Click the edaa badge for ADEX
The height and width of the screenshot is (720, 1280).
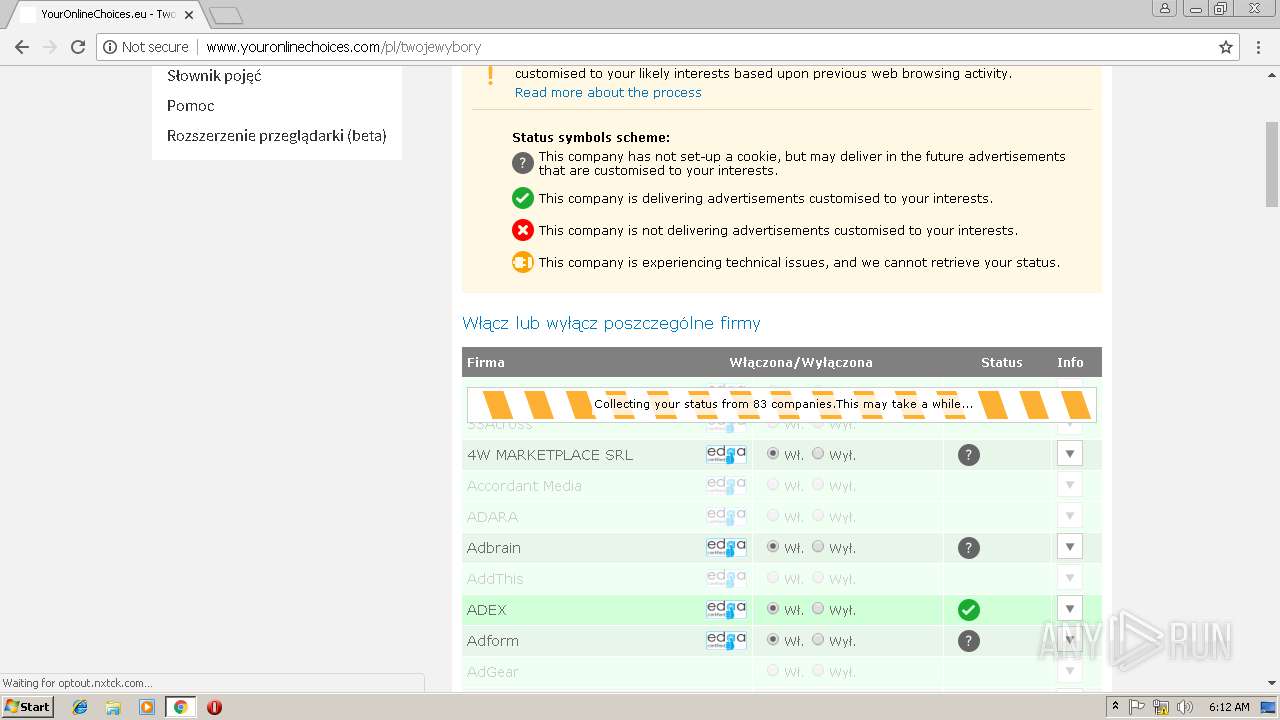click(726, 610)
